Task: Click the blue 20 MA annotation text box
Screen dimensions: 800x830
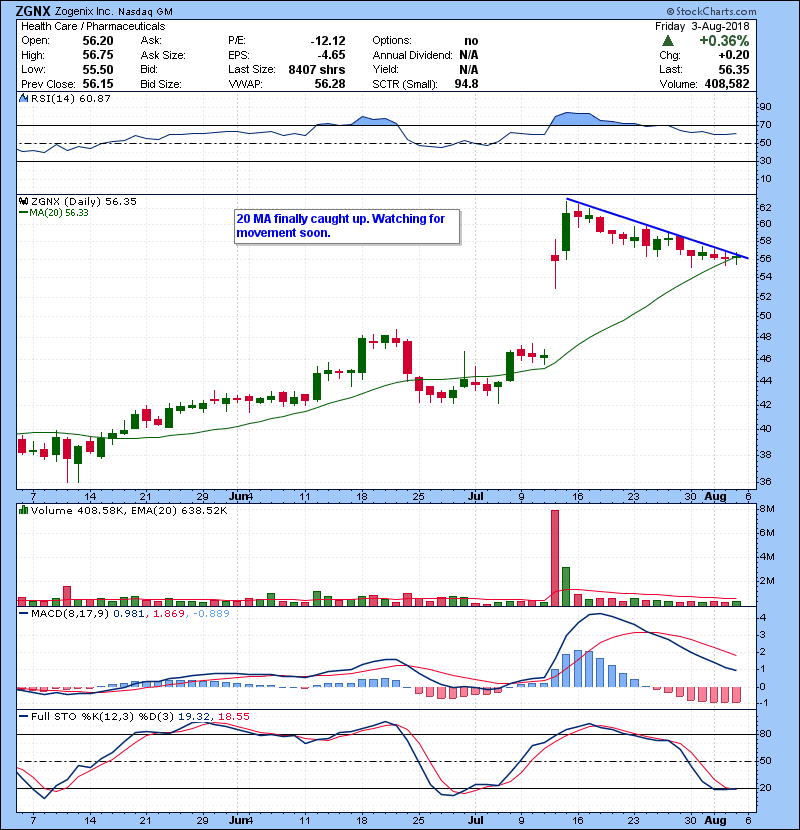Action: tap(347, 227)
